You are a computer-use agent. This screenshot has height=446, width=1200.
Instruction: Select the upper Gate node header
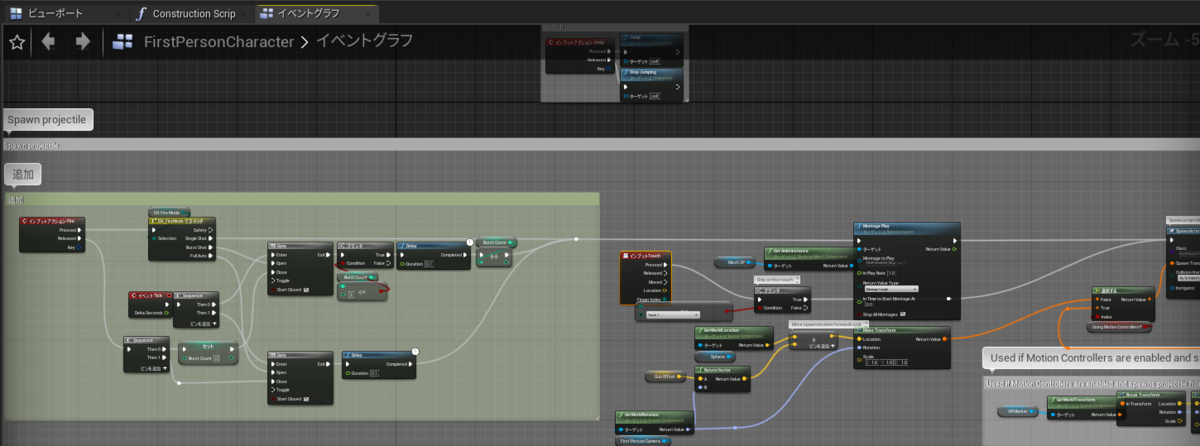(300, 246)
